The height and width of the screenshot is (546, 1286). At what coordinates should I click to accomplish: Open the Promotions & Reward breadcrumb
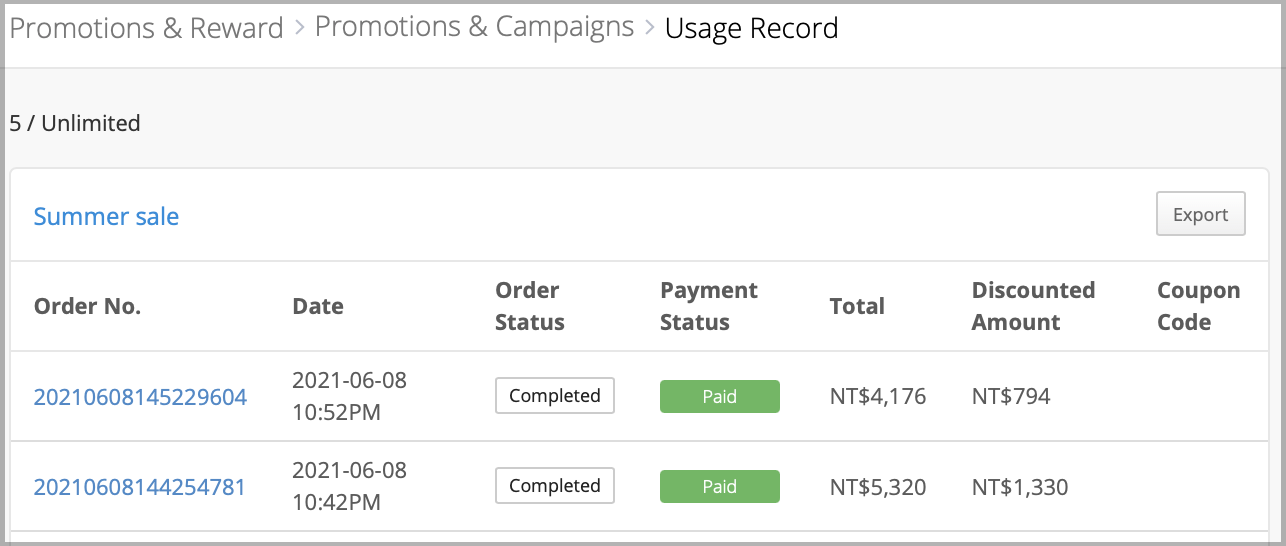click(146, 28)
